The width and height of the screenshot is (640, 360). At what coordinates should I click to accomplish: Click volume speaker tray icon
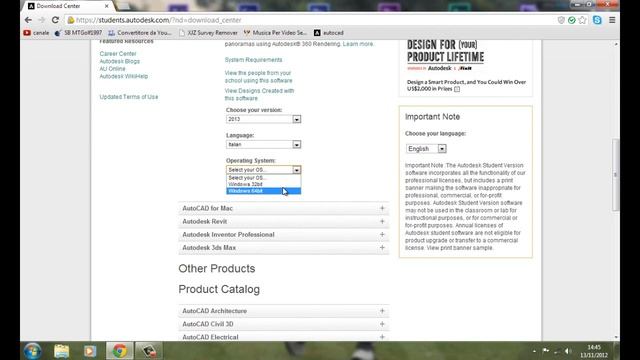pyautogui.click(x=568, y=351)
